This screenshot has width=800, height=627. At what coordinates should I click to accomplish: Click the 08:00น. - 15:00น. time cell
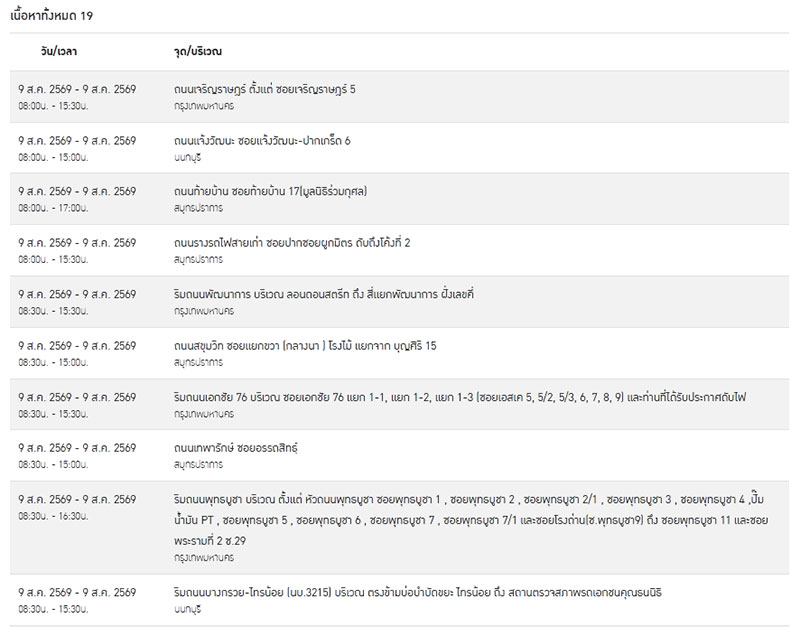pyautogui.click(x=53, y=158)
